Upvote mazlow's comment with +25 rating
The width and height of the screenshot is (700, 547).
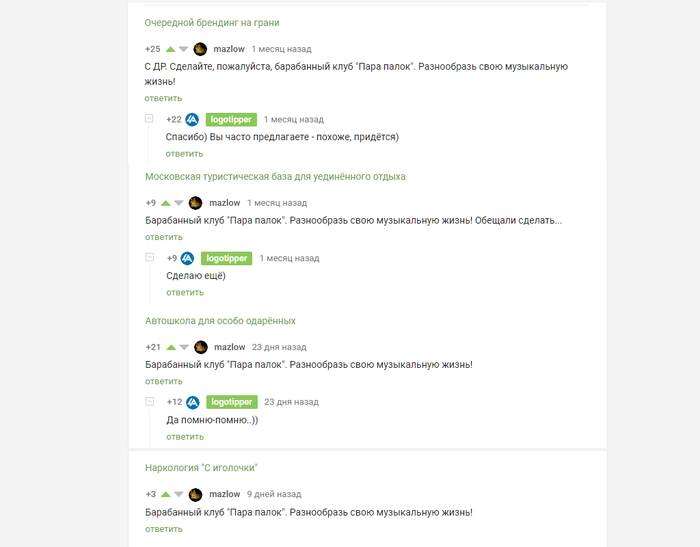[171, 49]
